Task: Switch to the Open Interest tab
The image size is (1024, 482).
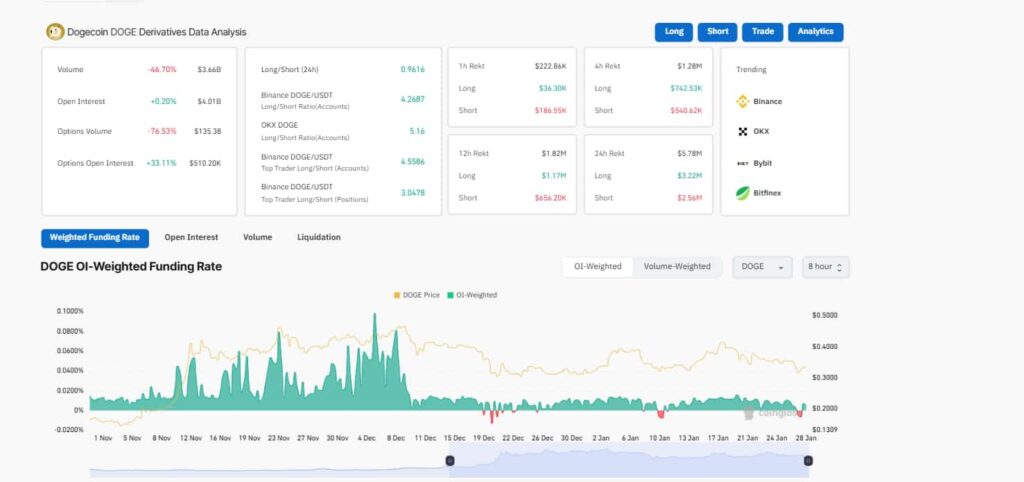Action: coord(190,238)
